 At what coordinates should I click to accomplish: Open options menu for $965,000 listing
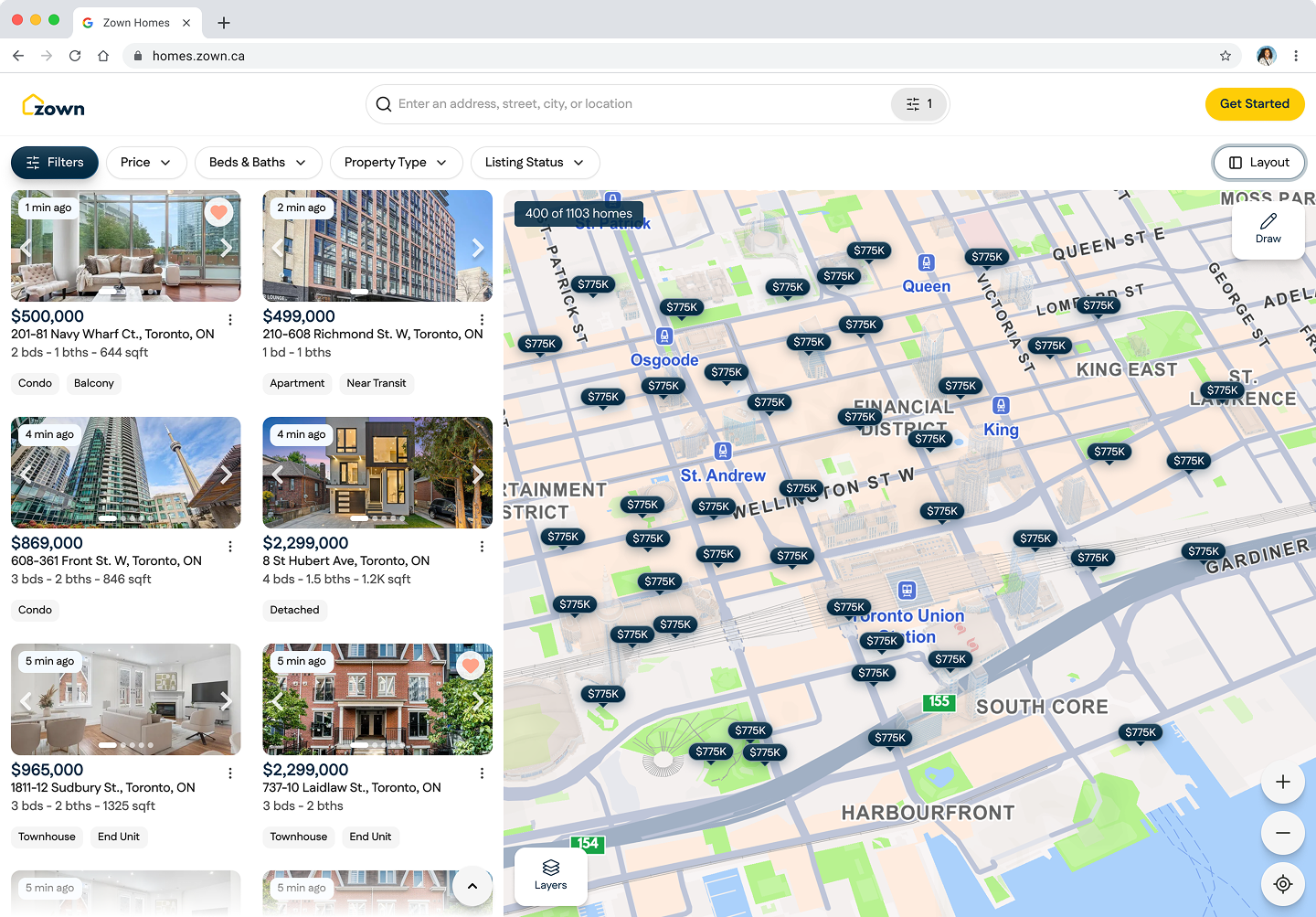[230, 773]
